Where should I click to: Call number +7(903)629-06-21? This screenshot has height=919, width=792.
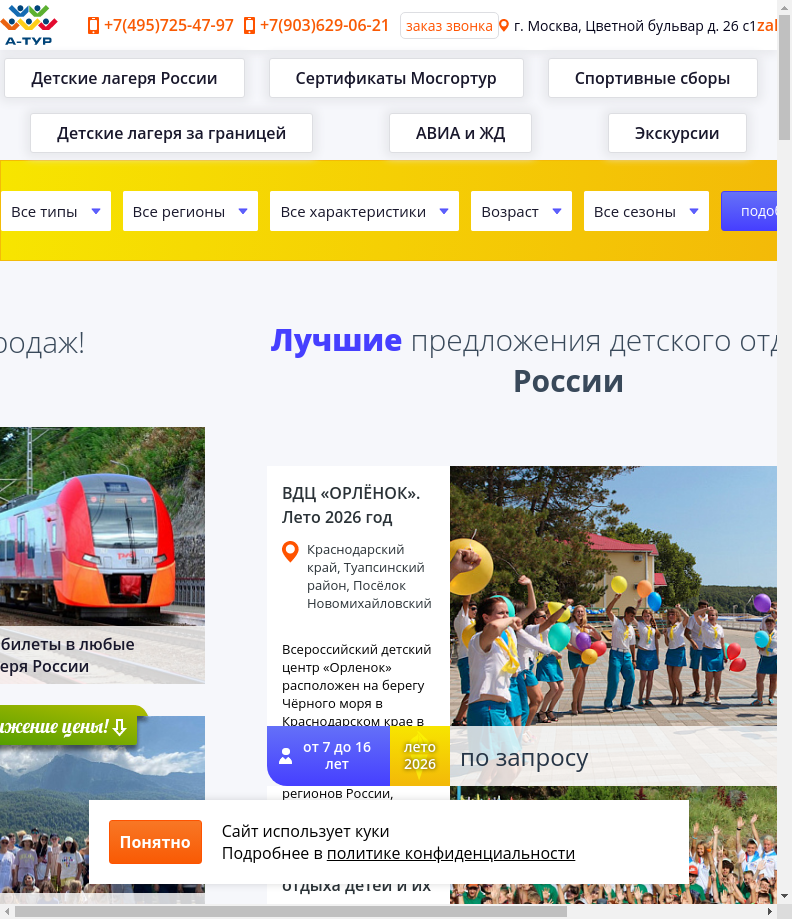(324, 25)
